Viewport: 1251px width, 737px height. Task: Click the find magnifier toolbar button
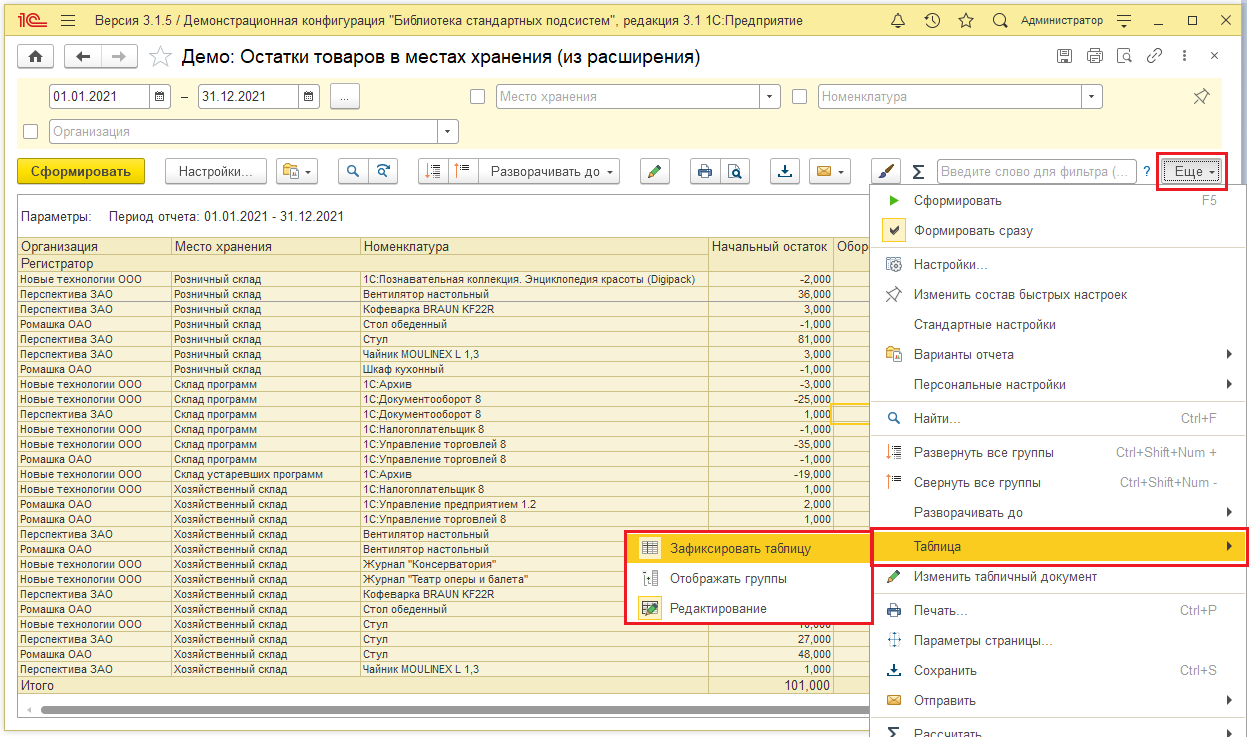352,172
